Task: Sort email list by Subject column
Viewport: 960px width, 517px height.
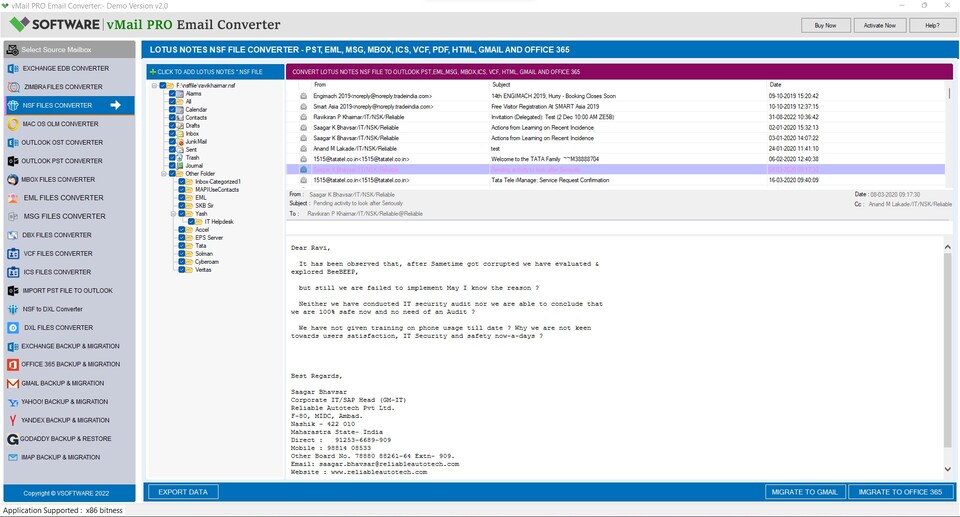Action: (x=501, y=85)
